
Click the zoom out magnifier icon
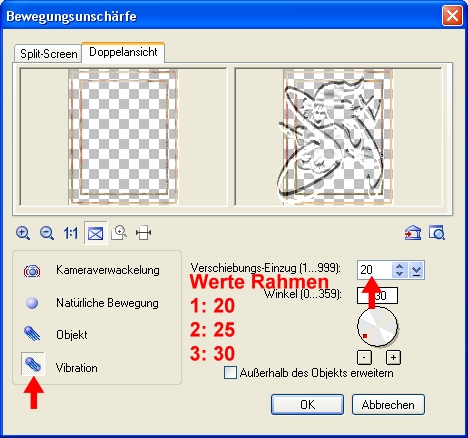[47, 233]
